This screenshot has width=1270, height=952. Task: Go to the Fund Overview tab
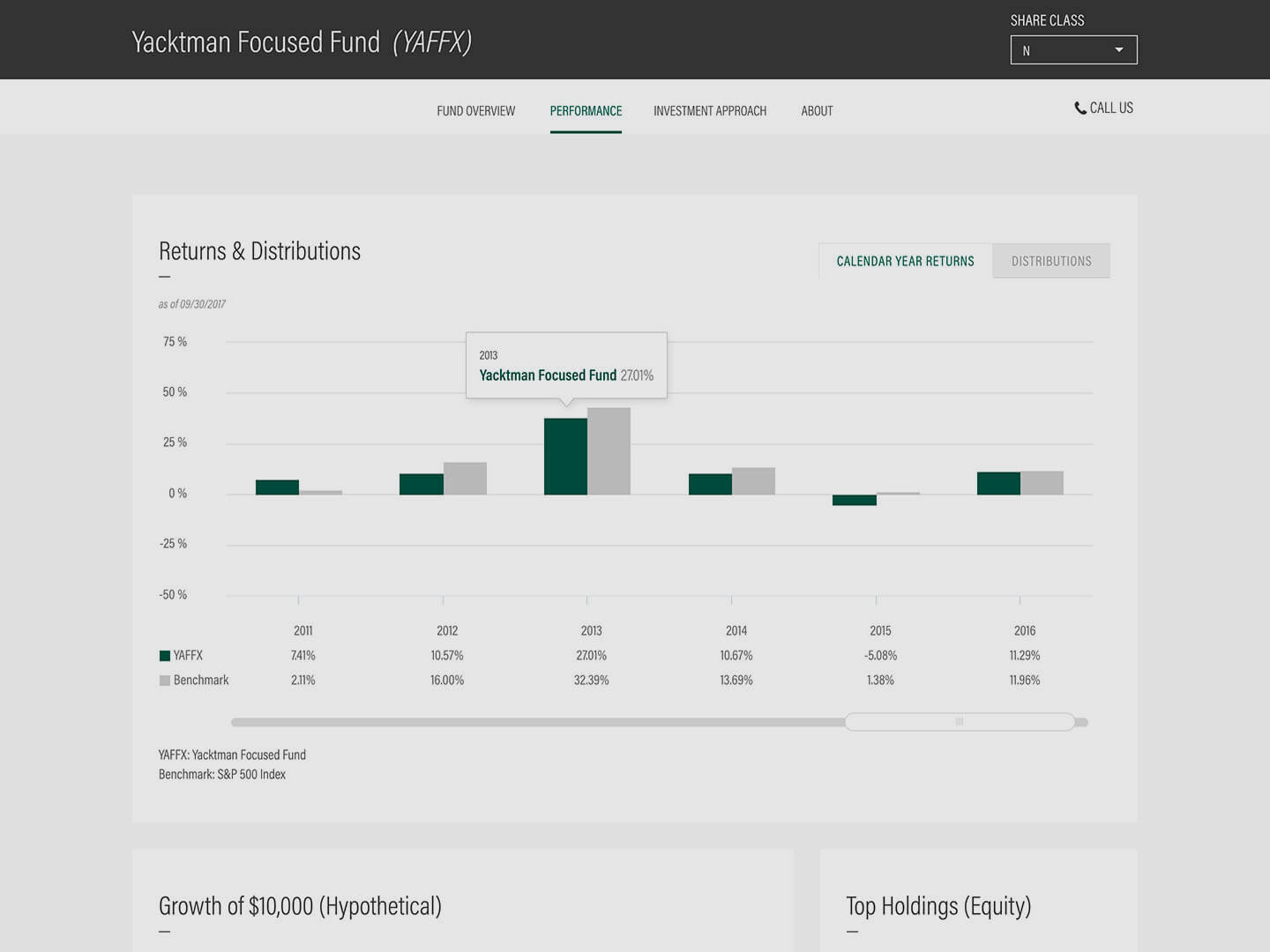coord(475,111)
